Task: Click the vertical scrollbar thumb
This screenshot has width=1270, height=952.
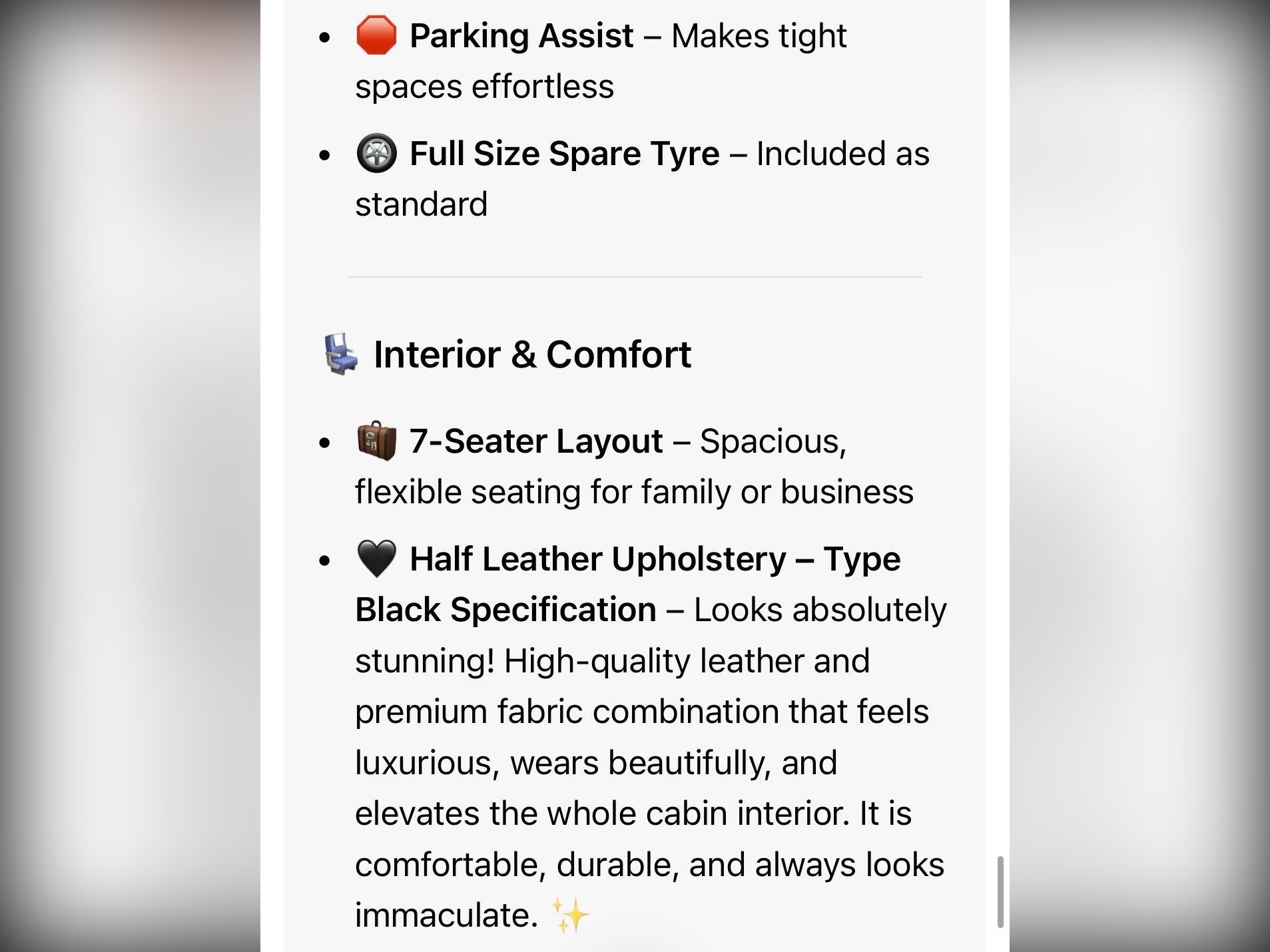Action: (1000, 892)
